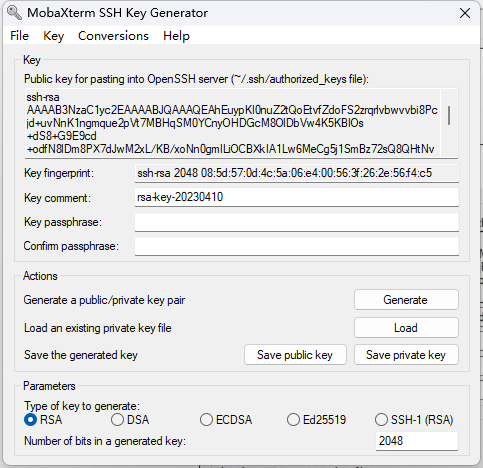Viewport: 483px width, 468px height.
Task: Click the number of bits field
Action: [x=417, y=441]
